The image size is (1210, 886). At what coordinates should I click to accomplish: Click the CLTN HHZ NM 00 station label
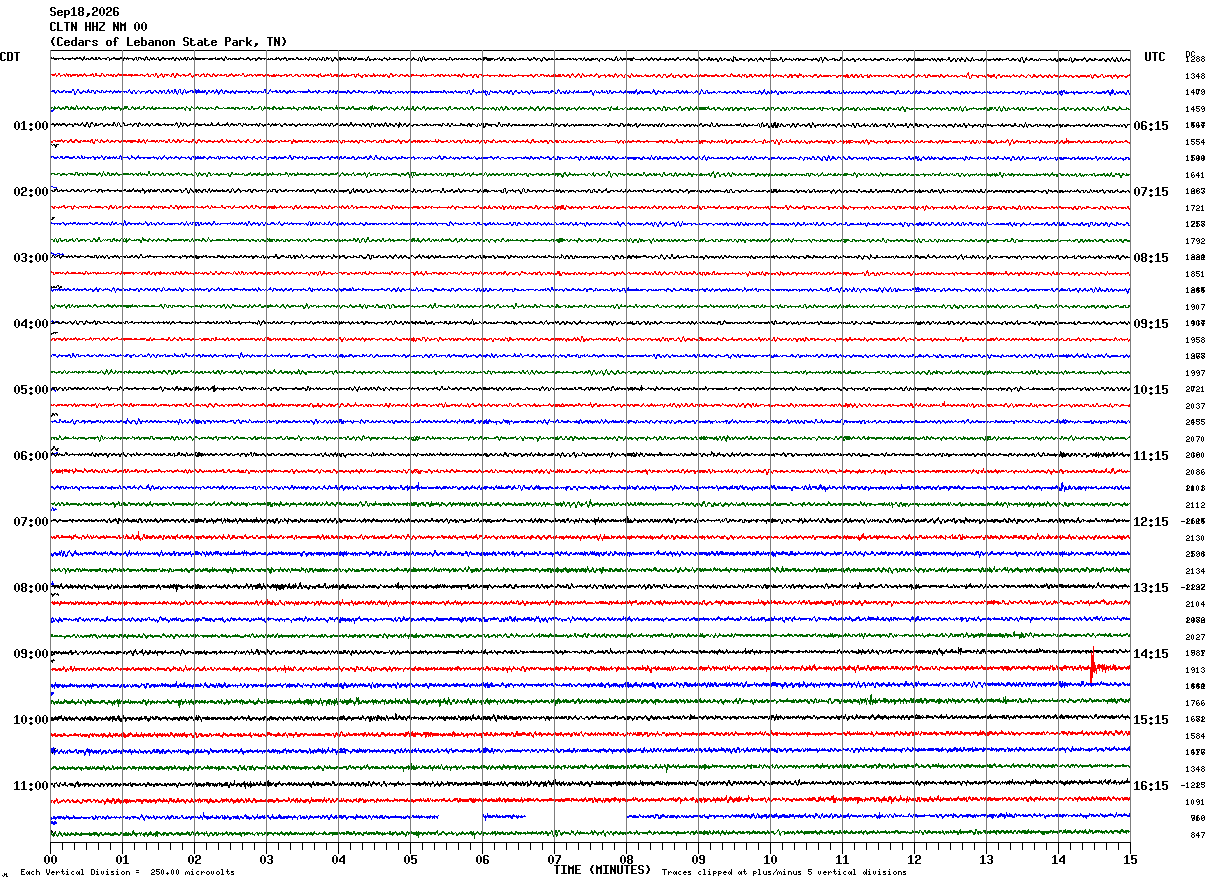[98, 27]
